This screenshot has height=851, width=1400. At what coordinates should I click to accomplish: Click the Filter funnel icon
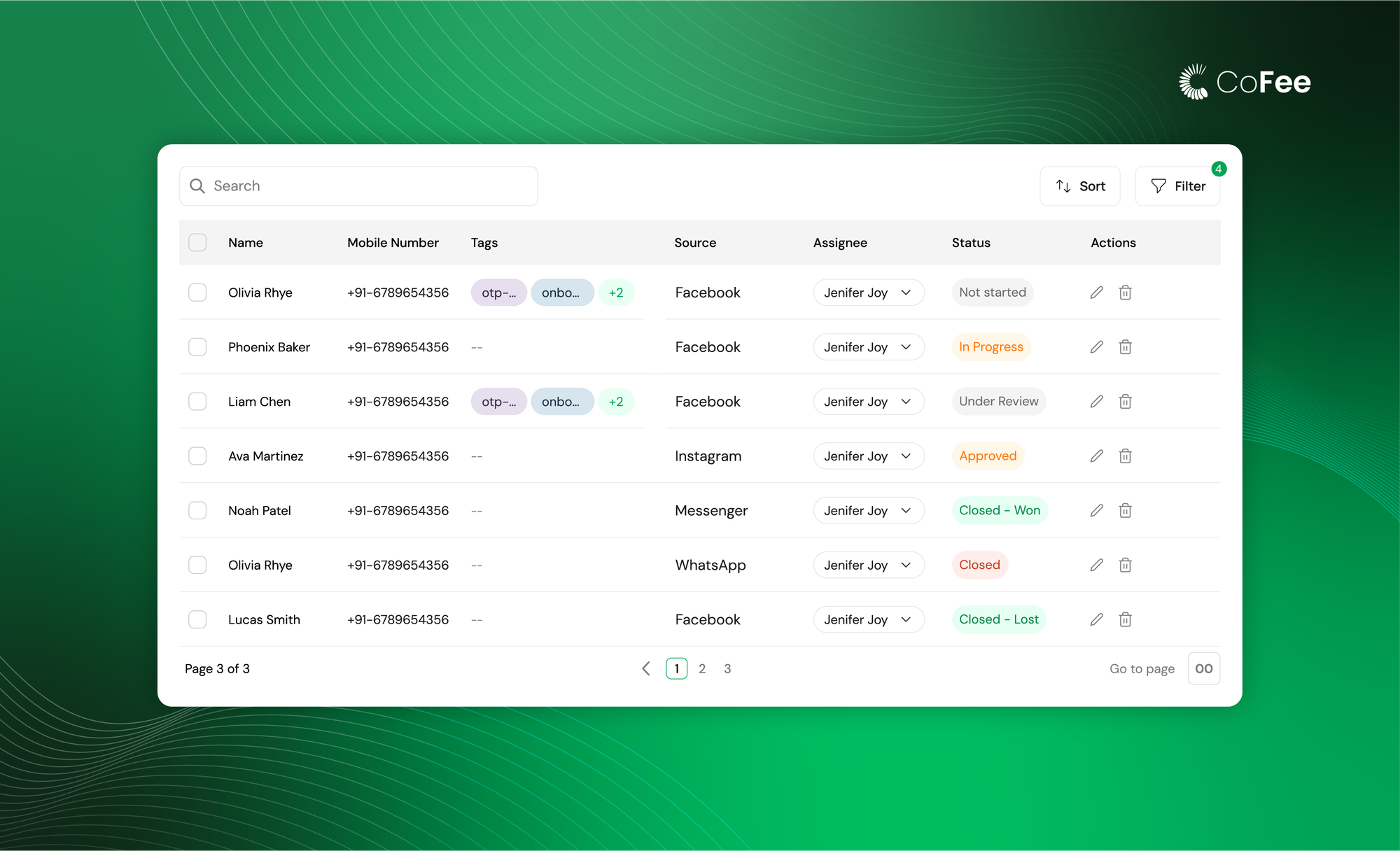1160,185
